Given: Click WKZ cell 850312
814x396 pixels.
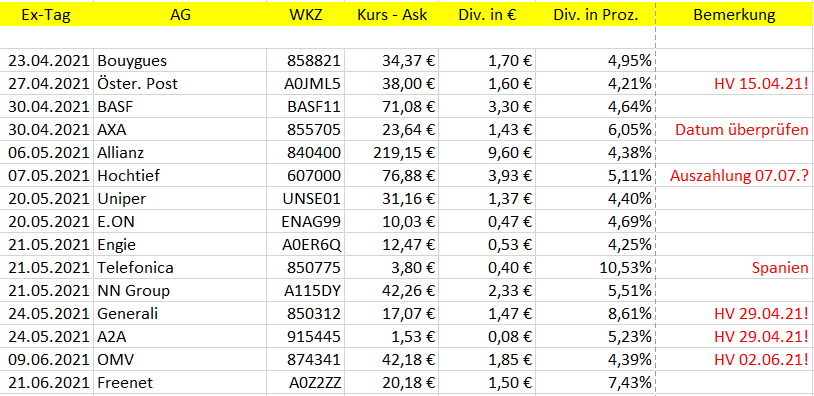Looking at the screenshot, I should point(306,313).
